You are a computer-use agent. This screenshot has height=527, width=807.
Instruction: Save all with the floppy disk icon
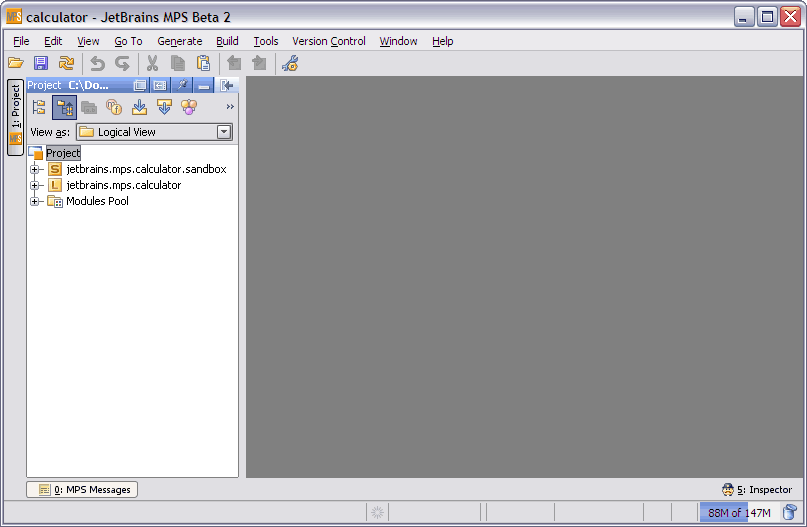(x=41, y=63)
